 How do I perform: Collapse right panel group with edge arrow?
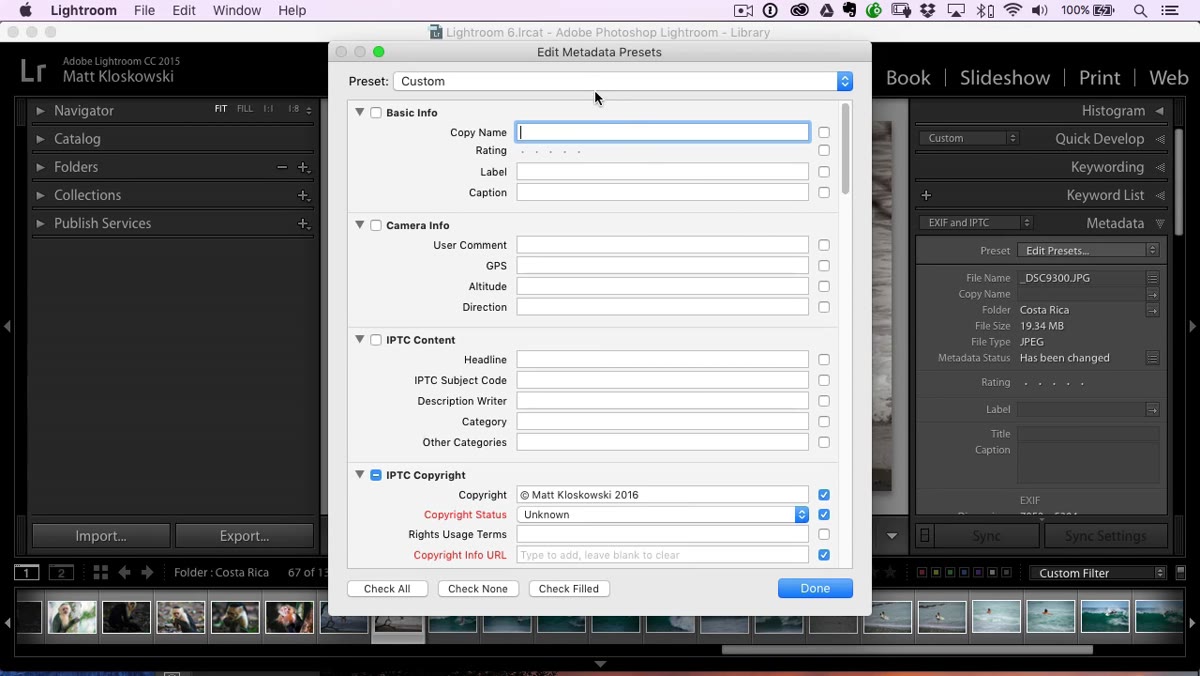[1192, 326]
